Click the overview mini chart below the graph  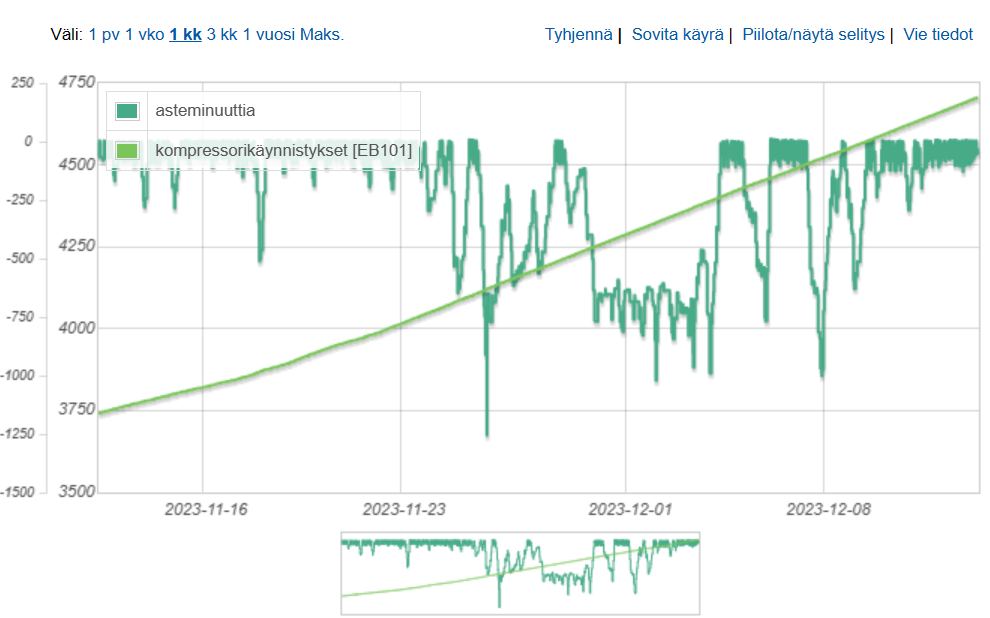click(x=520, y=573)
